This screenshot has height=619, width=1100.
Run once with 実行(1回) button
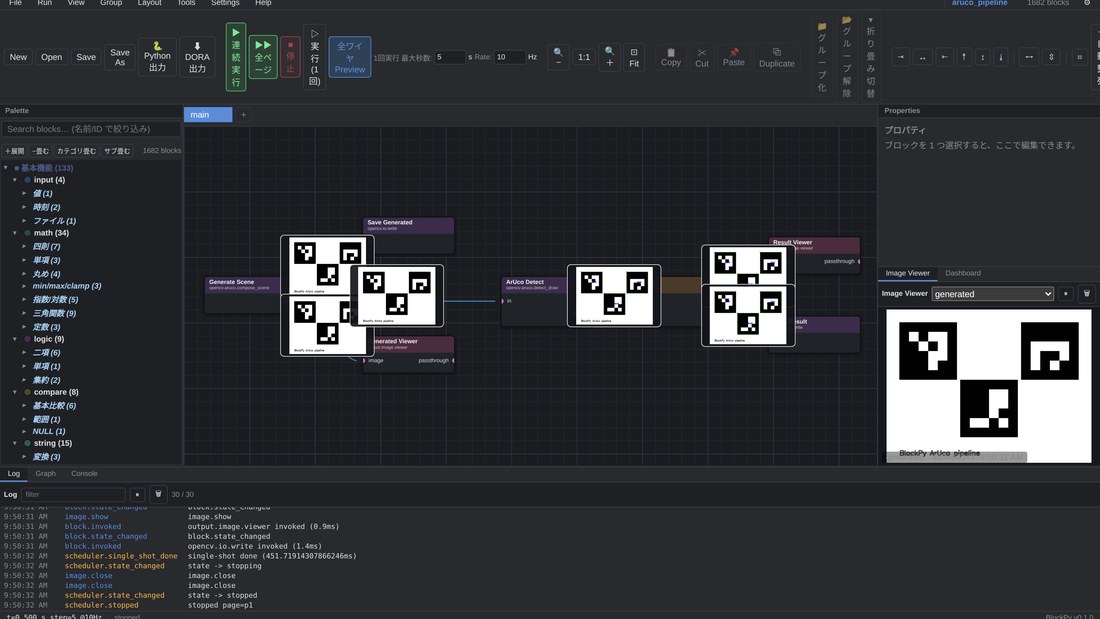click(x=314, y=57)
